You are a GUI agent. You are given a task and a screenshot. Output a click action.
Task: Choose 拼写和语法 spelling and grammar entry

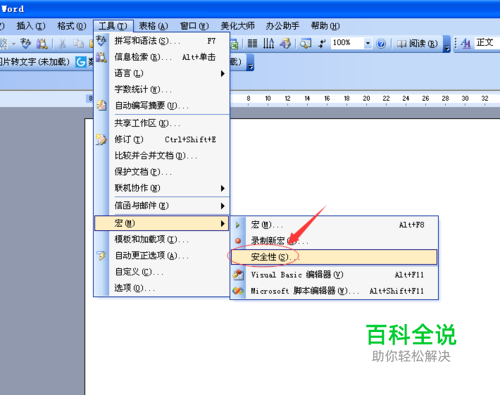click(162, 41)
